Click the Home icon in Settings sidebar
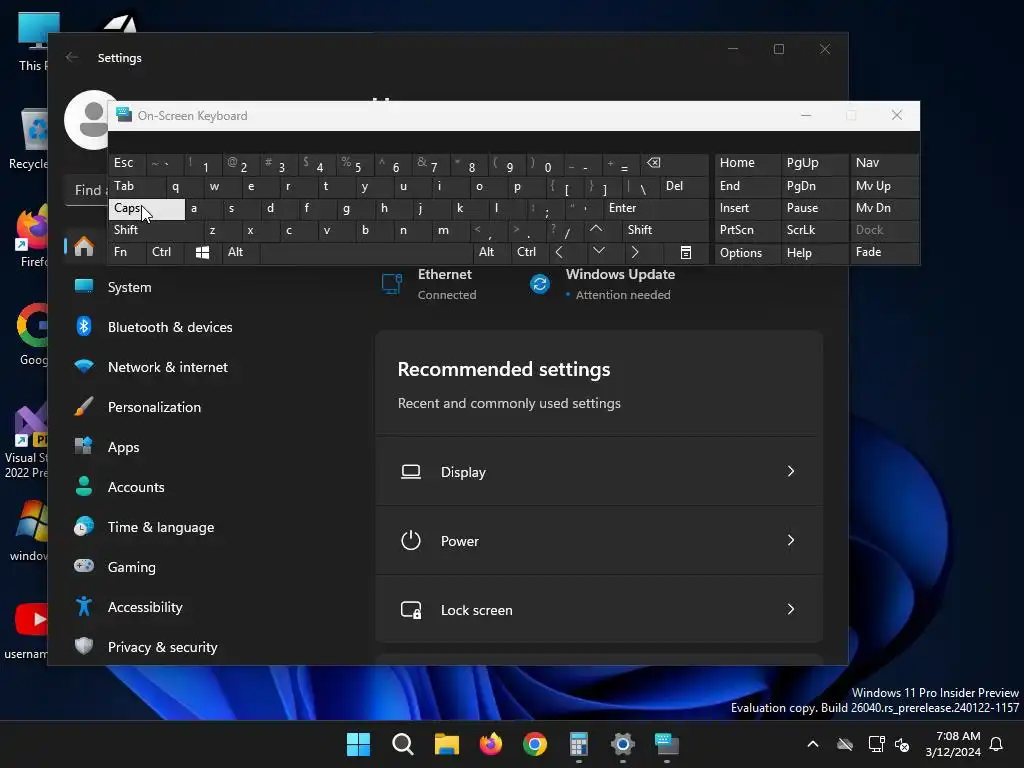This screenshot has width=1024, height=768. 84,247
